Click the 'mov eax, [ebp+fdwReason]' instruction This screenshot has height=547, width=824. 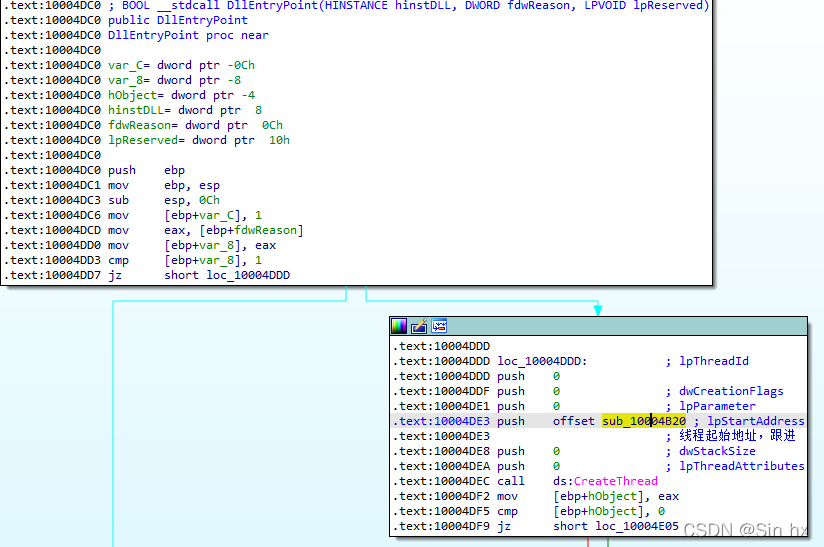[205, 230]
